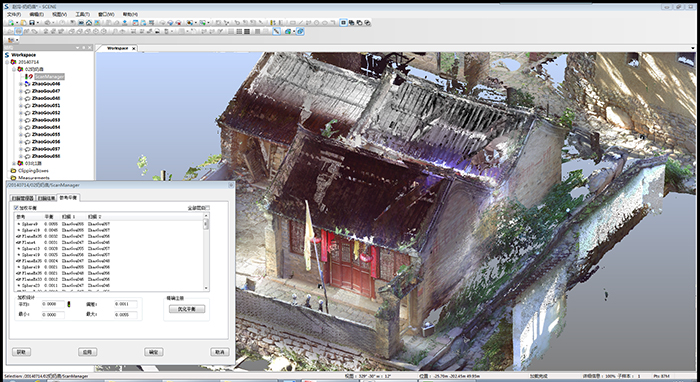Click the save disk icon in toolbar
This screenshot has height=382, width=700.
[x=32, y=23]
